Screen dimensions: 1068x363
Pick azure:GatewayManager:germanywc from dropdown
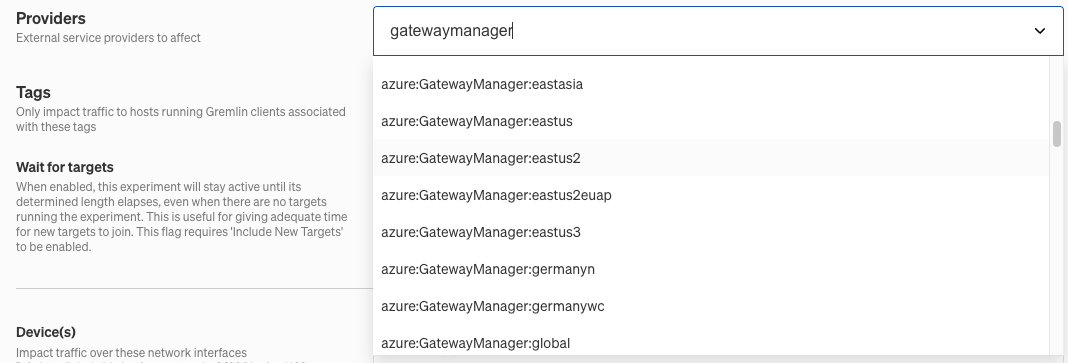point(710,306)
